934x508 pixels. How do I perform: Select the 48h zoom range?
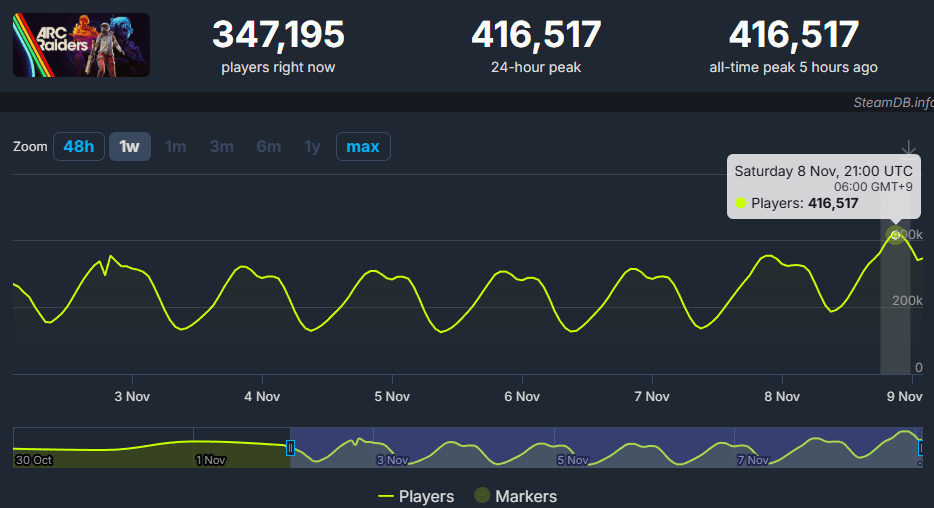point(78,146)
